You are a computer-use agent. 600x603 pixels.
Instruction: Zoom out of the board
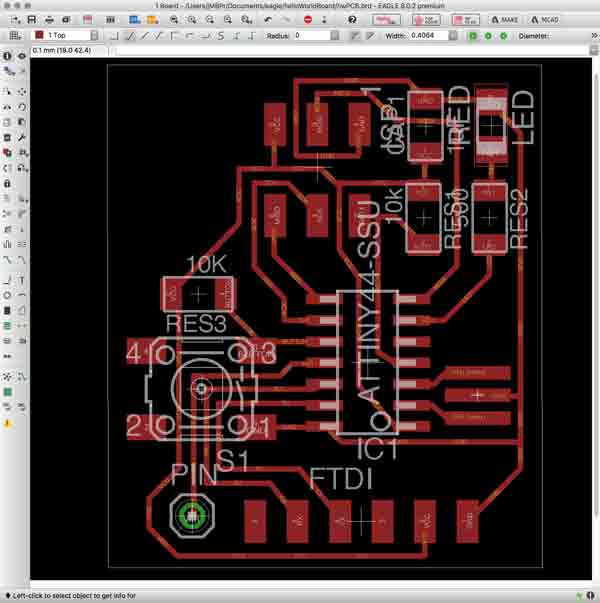tap(210, 20)
